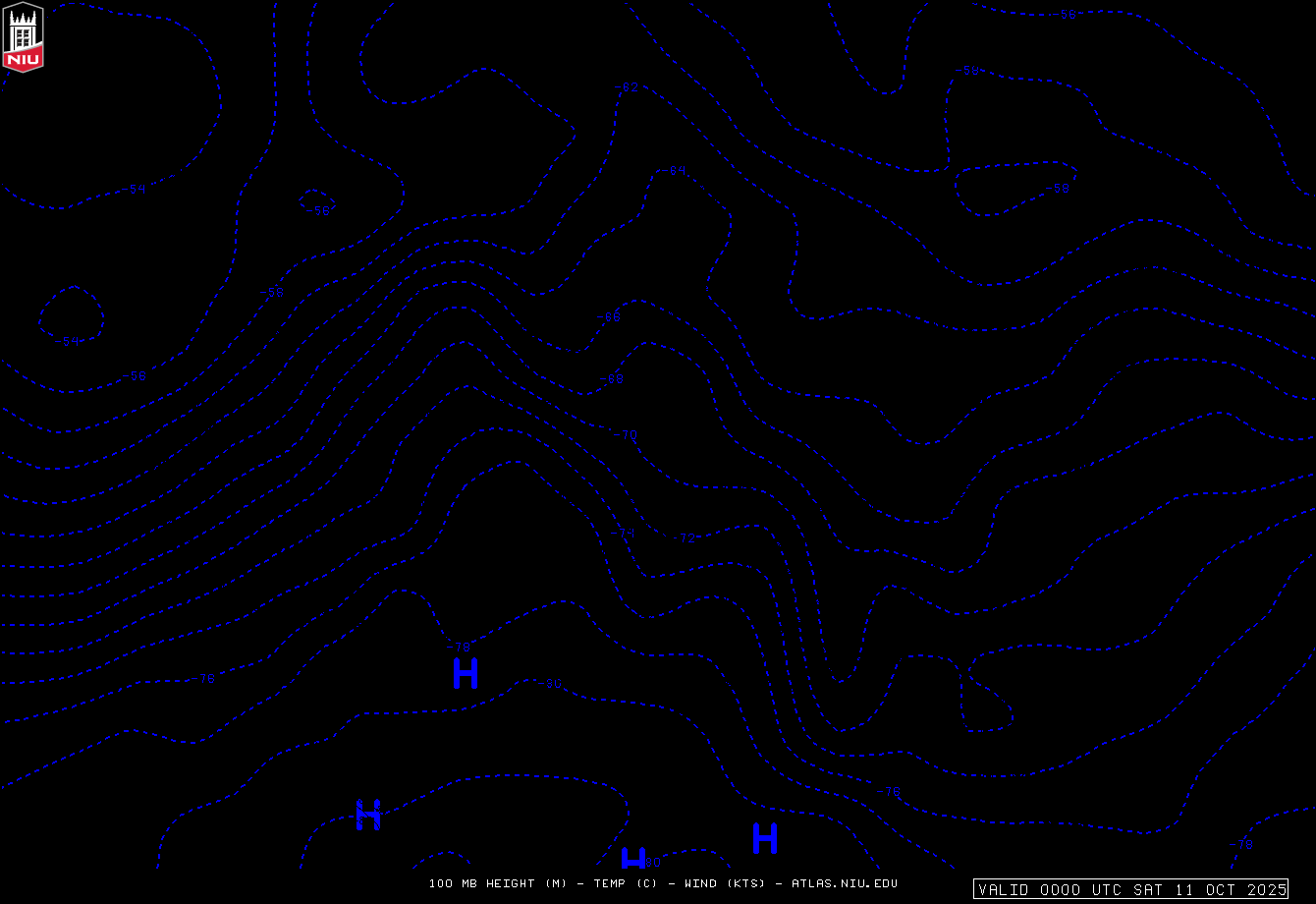Image resolution: width=1316 pixels, height=904 pixels.
Task: Select the -74 label beside -72
Action: click(x=623, y=533)
